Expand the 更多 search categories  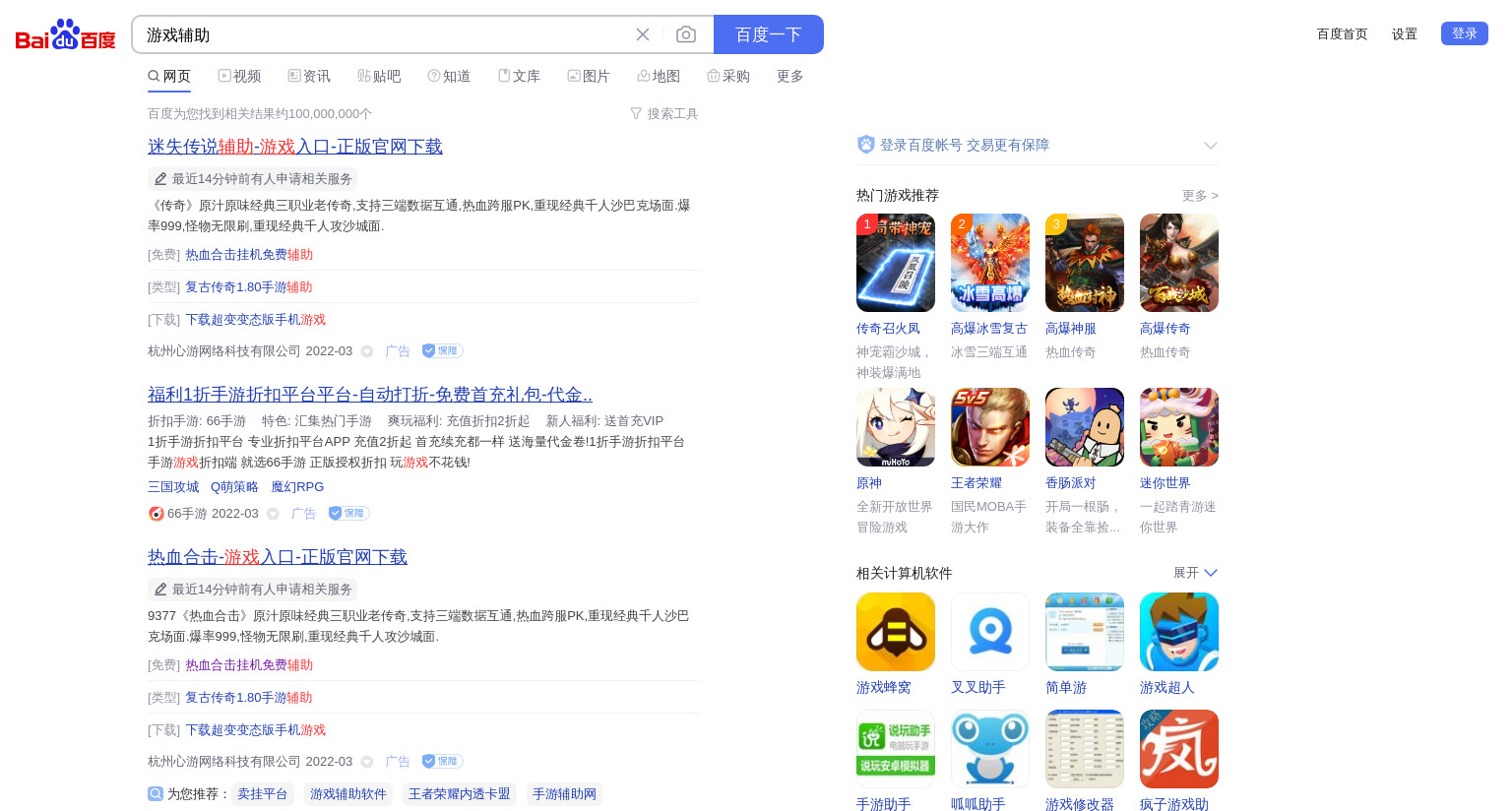click(x=790, y=76)
